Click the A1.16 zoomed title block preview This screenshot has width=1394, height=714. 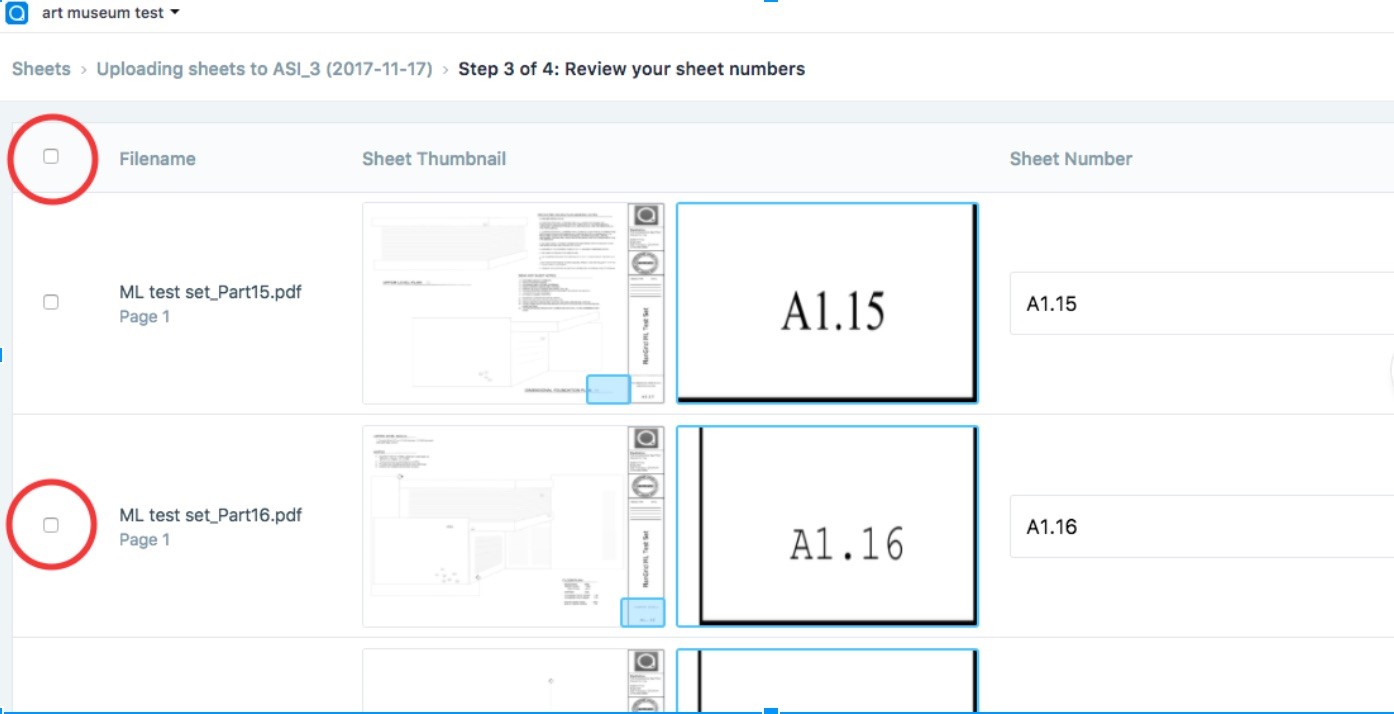827,526
